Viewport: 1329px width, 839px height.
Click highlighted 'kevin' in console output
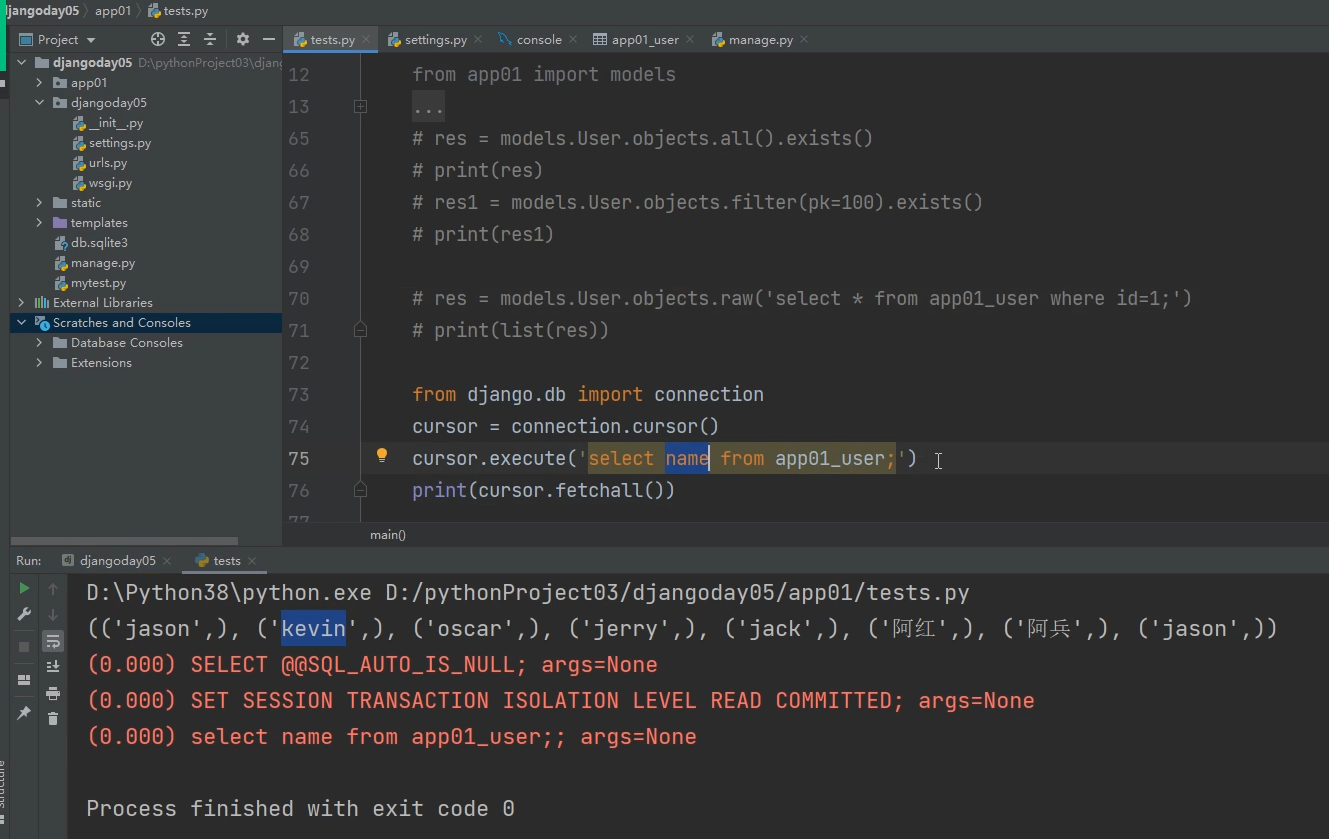[x=313, y=628]
